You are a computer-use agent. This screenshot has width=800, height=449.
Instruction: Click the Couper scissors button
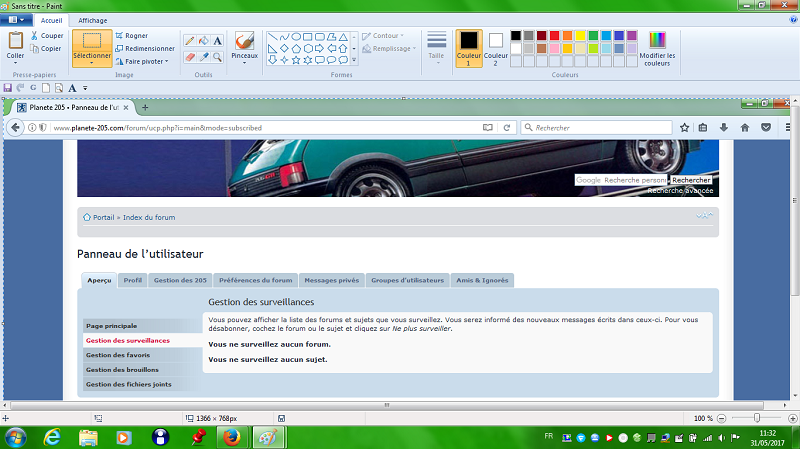[46, 35]
